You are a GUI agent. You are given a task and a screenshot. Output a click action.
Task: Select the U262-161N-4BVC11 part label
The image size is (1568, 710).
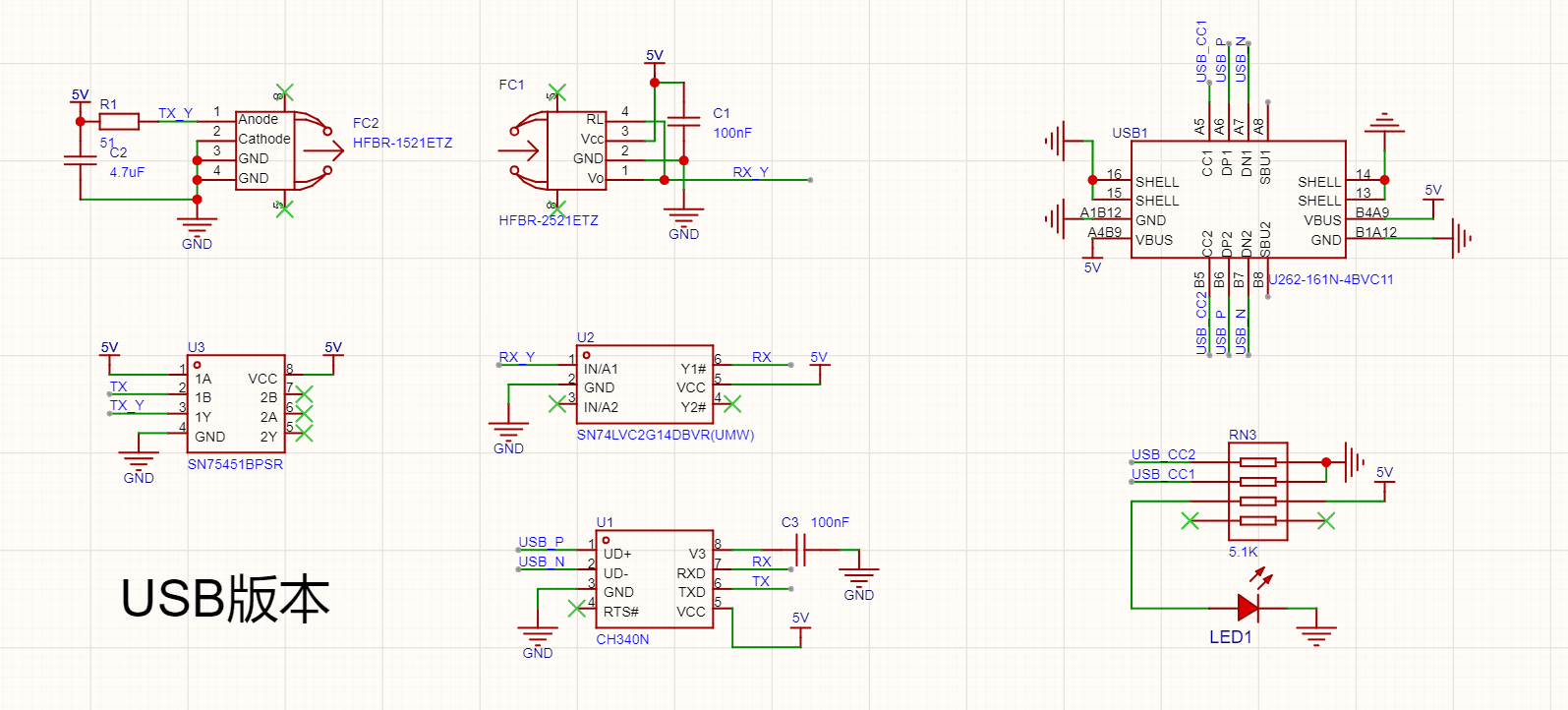click(x=1331, y=279)
